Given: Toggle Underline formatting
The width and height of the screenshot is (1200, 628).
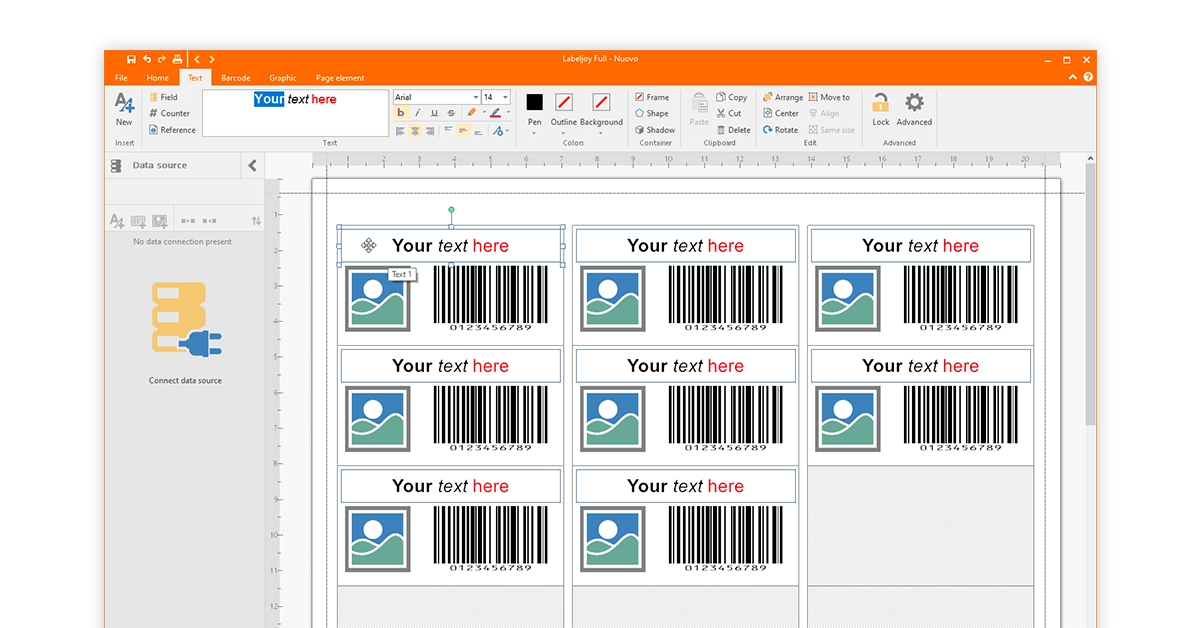Looking at the screenshot, I should point(434,113).
